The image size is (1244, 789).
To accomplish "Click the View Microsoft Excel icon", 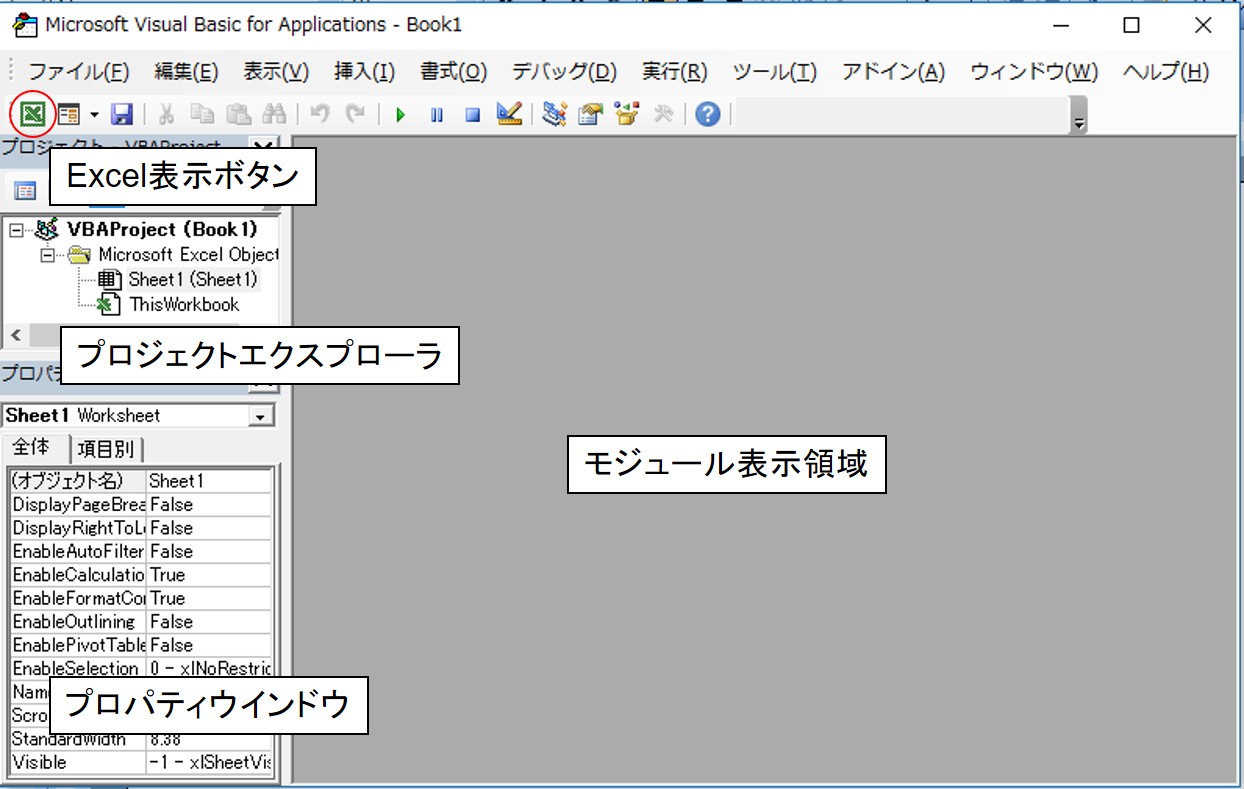I will click(33, 115).
